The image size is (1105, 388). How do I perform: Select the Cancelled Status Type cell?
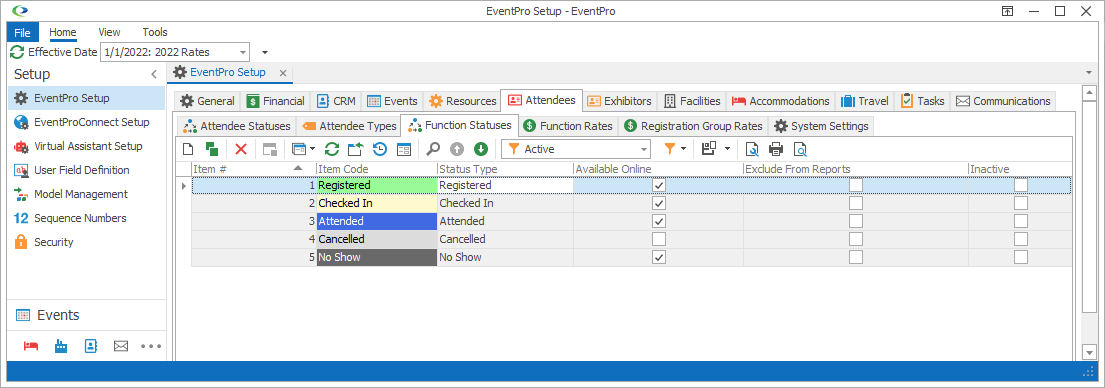point(505,239)
